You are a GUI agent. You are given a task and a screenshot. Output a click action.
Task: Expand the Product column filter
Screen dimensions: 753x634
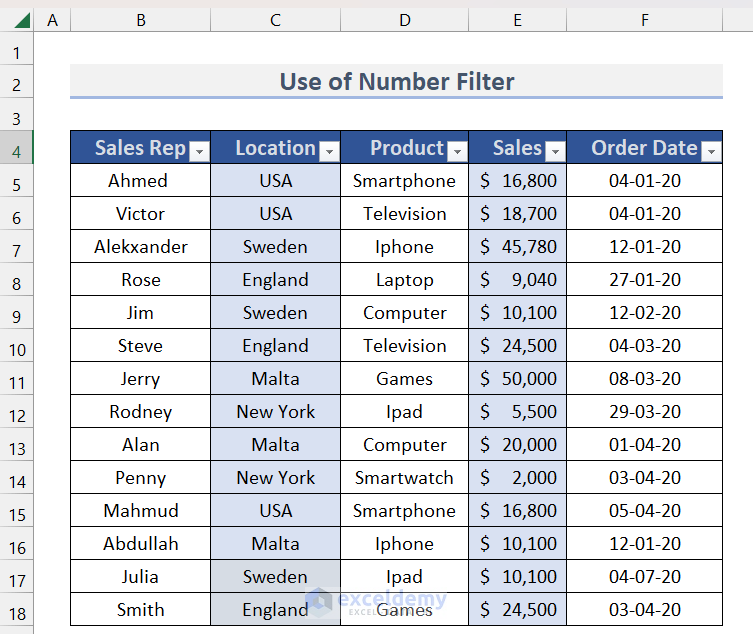457,151
